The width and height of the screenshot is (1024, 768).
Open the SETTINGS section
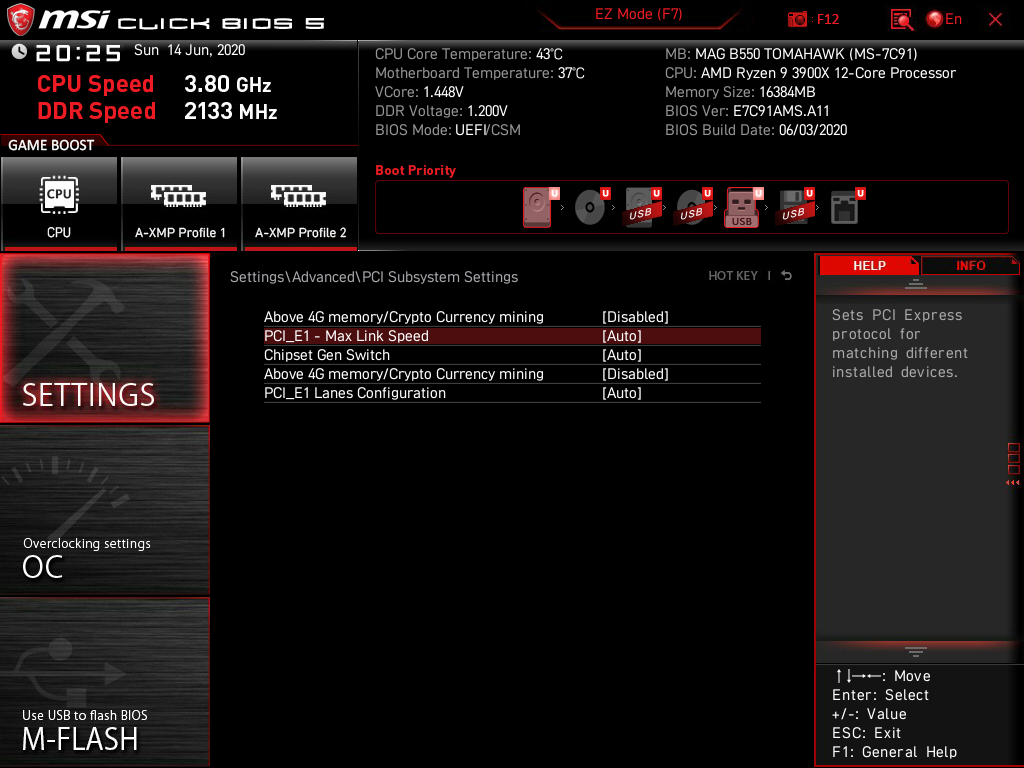(x=104, y=338)
